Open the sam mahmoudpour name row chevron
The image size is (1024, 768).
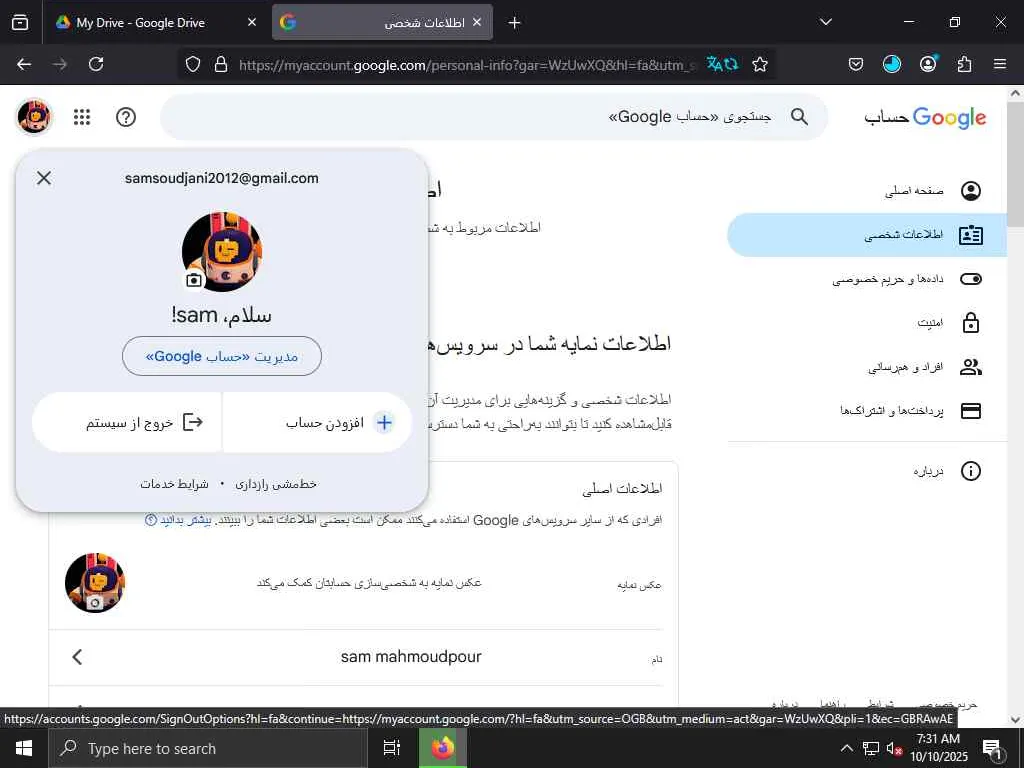coord(77,657)
